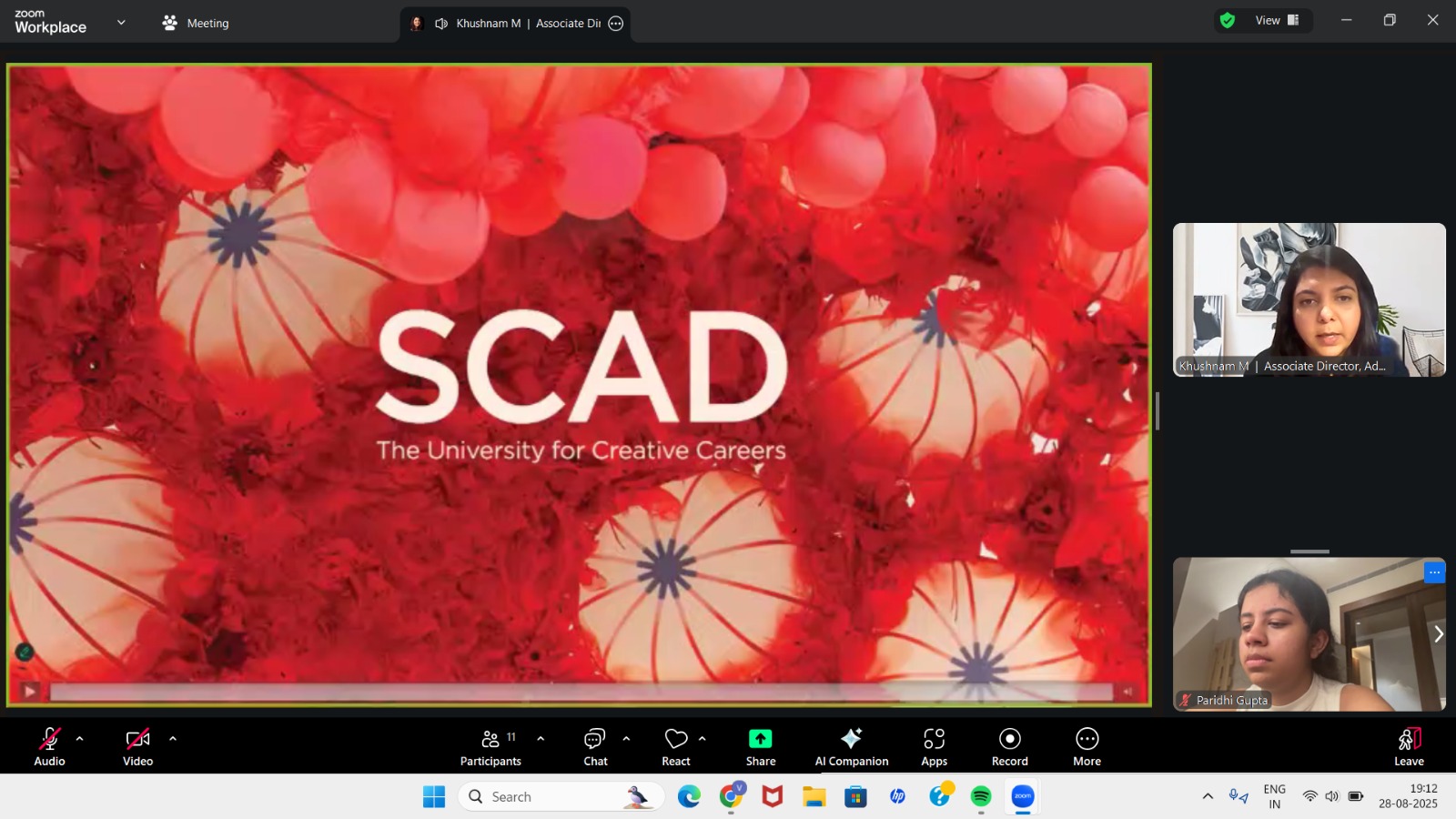Start recording with the Record button

[x=1009, y=746]
